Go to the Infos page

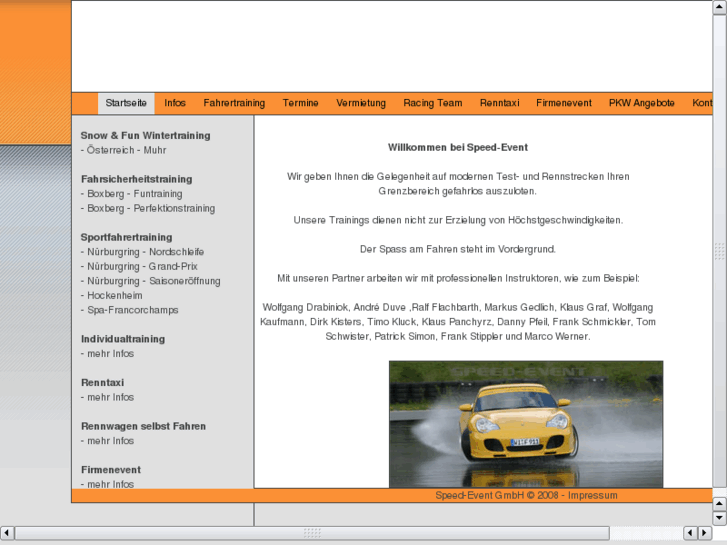coord(175,103)
